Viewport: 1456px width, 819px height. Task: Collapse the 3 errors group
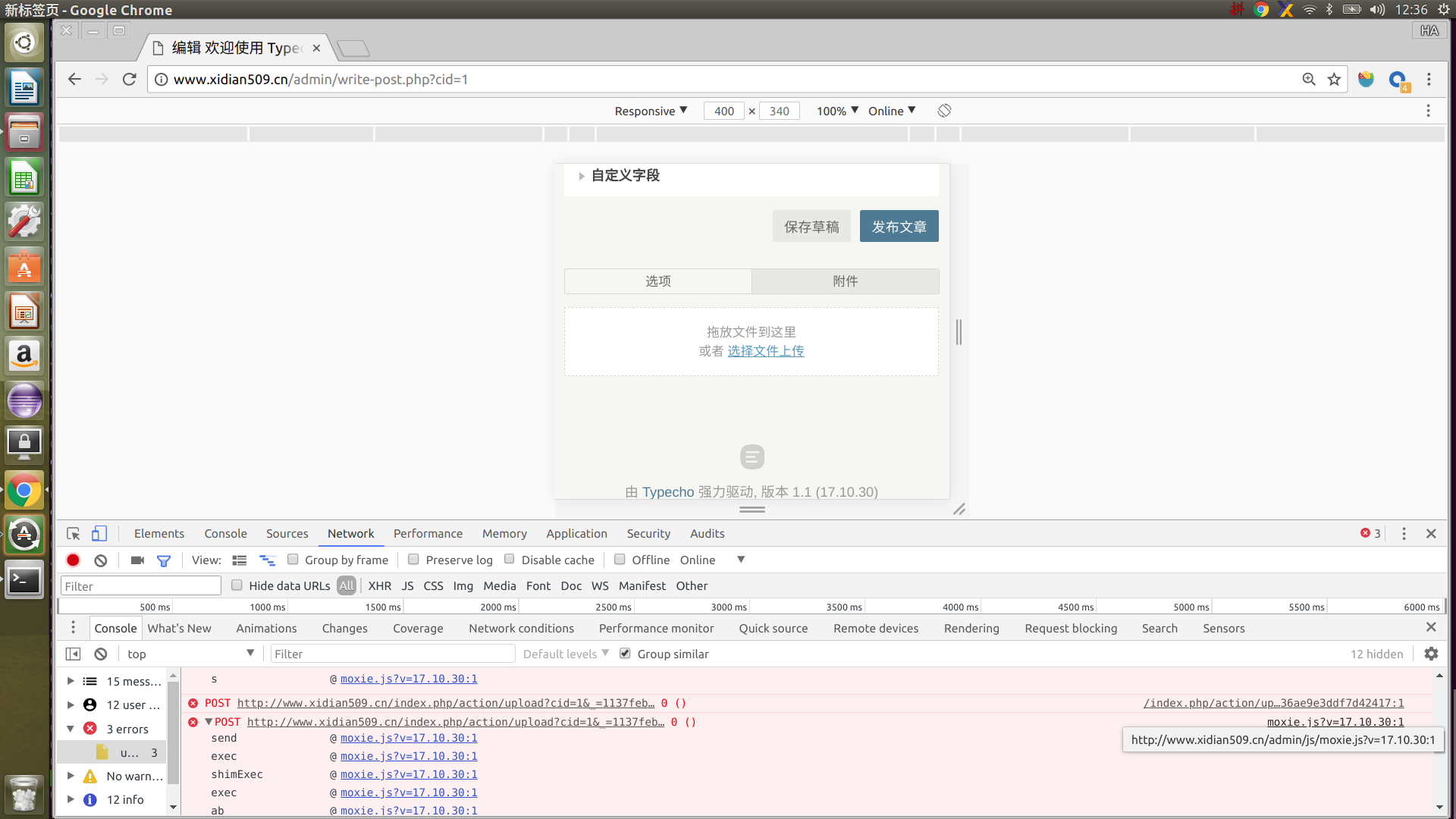[71, 729]
